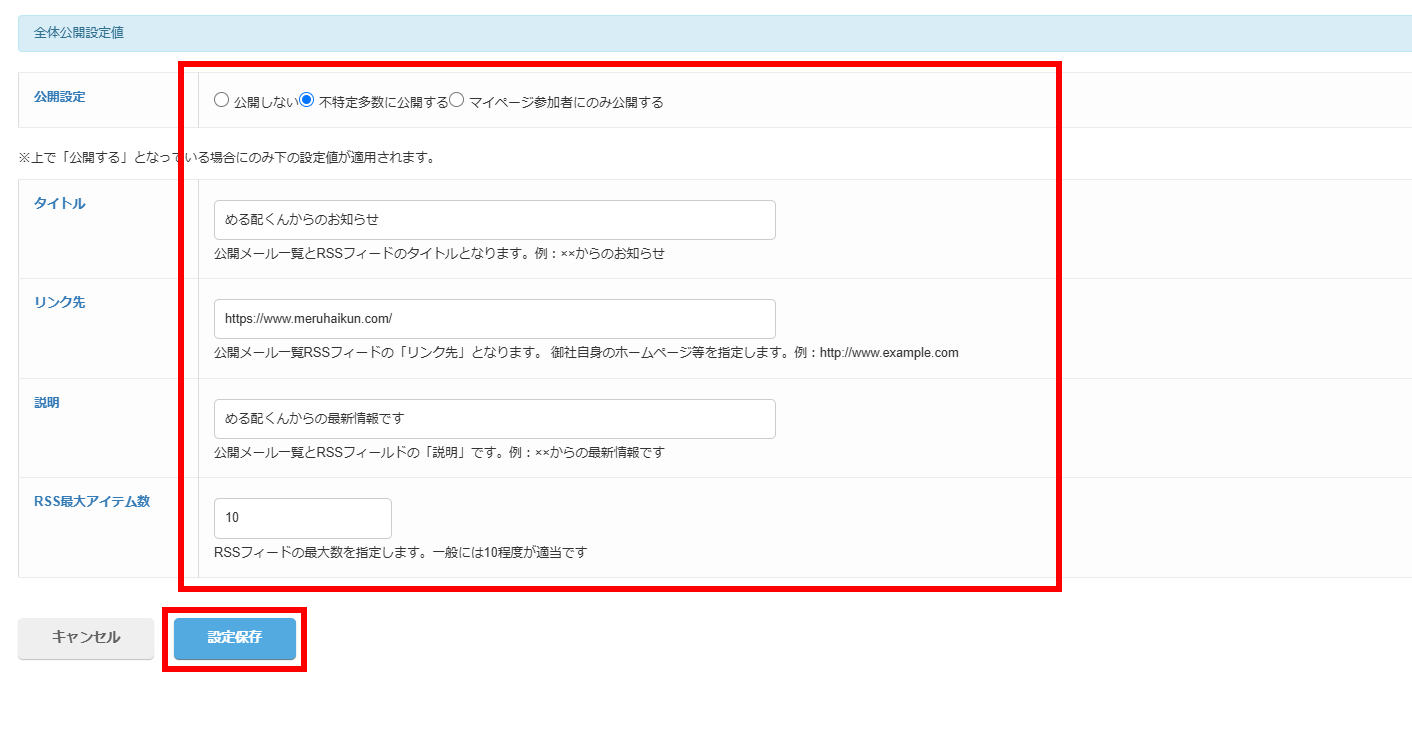
Task: Click the 説明 row label
Action: (x=47, y=402)
